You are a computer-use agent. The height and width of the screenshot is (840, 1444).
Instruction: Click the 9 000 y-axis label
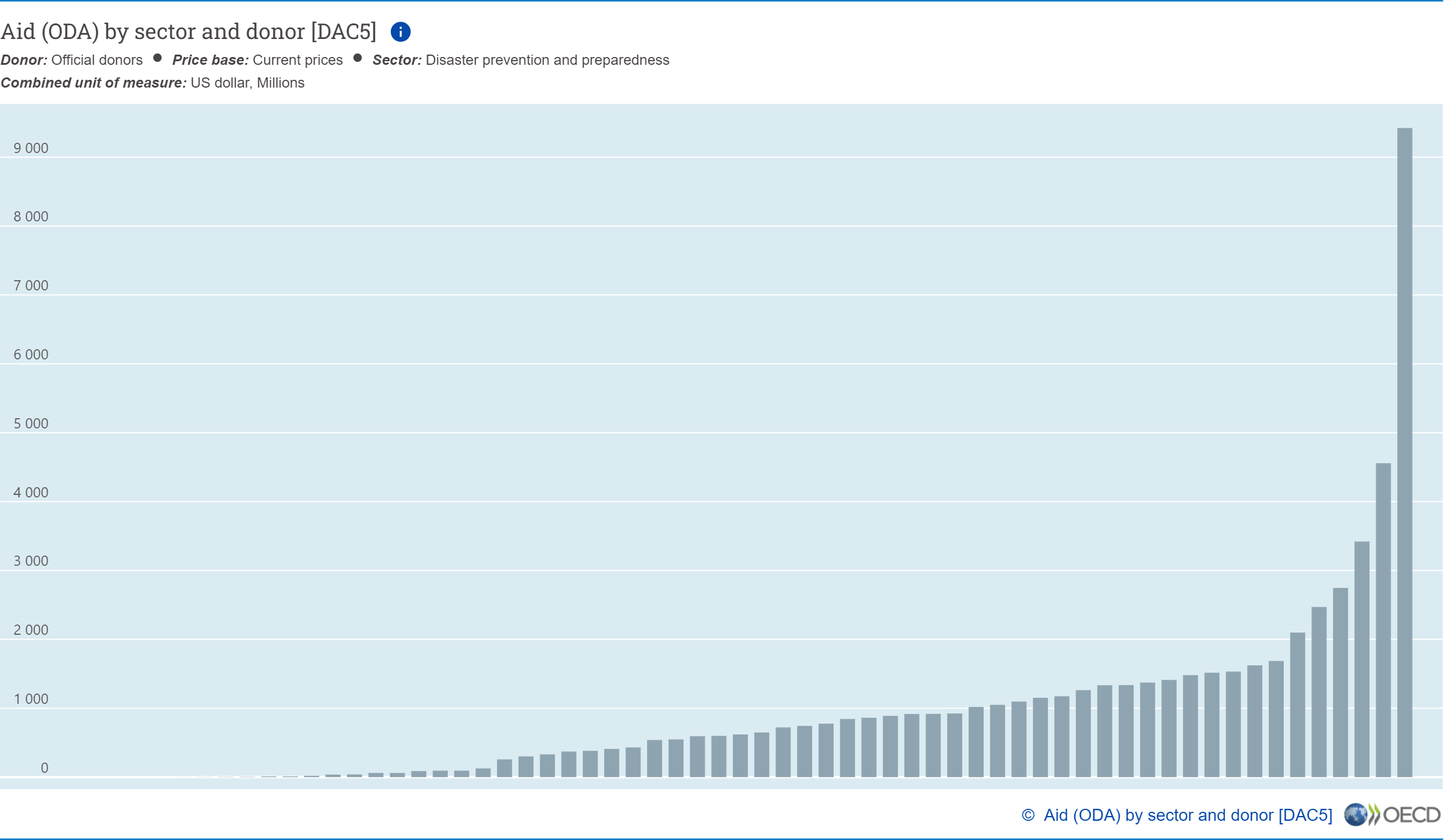(x=31, y=148)
